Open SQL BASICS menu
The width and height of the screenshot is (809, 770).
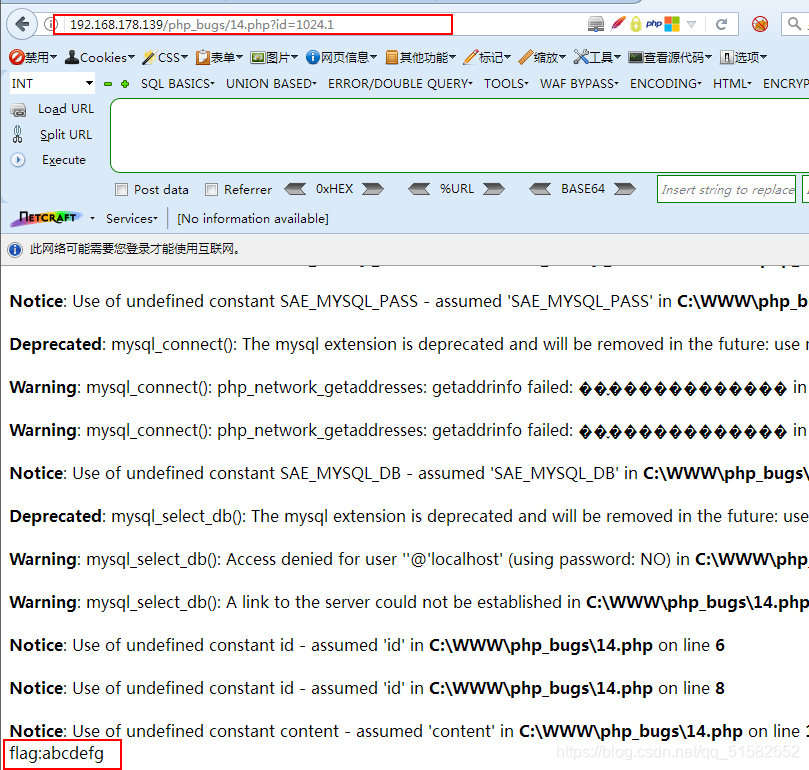tap(177, 84)
